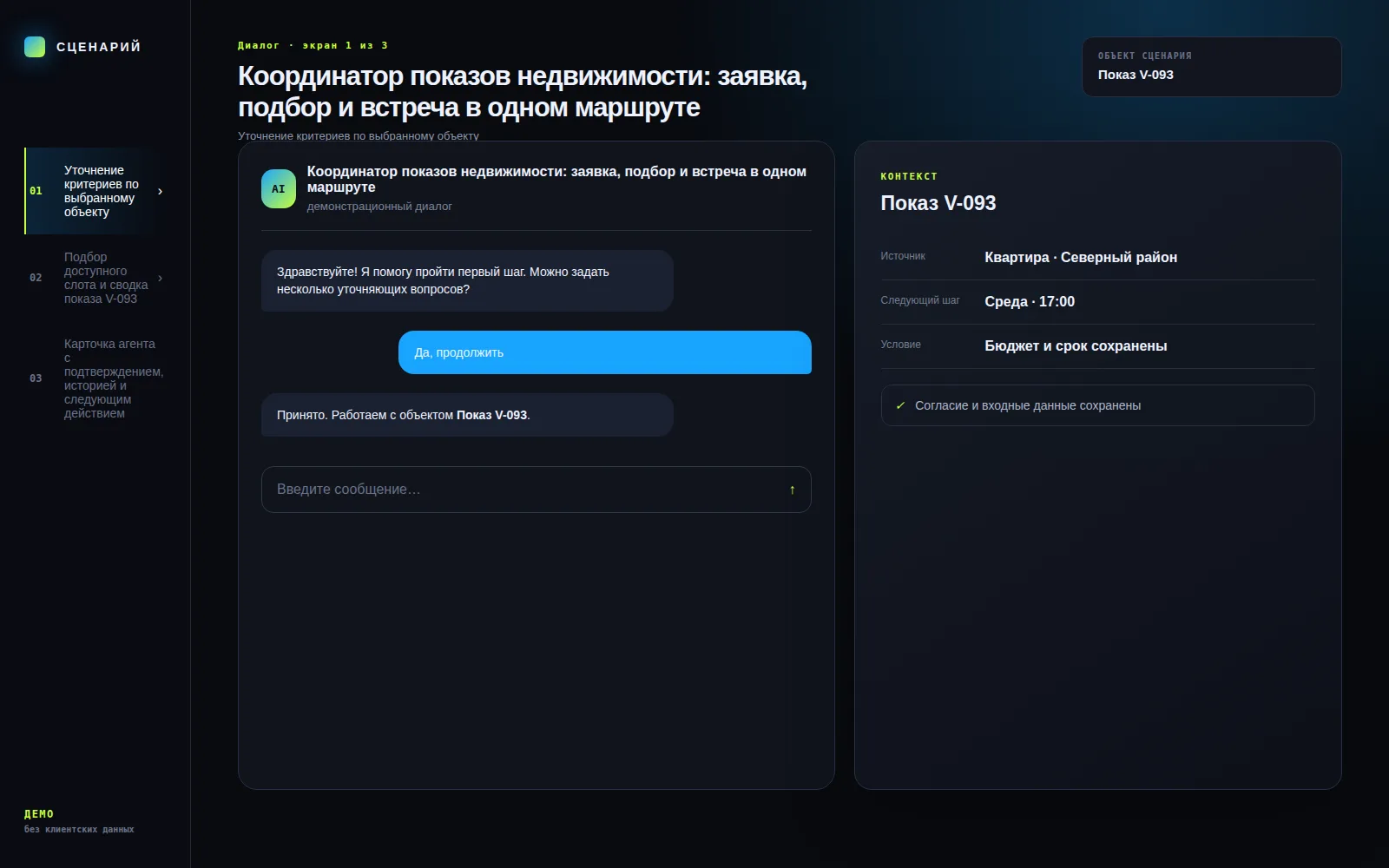This screenshot has width=1389, height=868.
Task: Click the Следующий шаг field label
Action: [x=920, y=300]
